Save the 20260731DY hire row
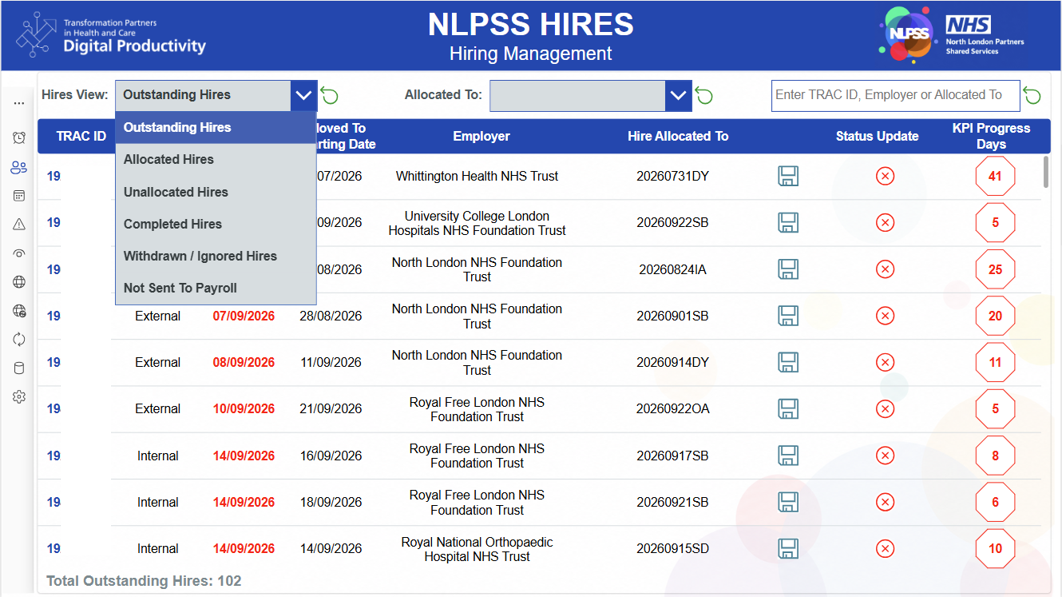Image resolution: width=1062 pixels, height=600 pixels. [x=788, y=176]
